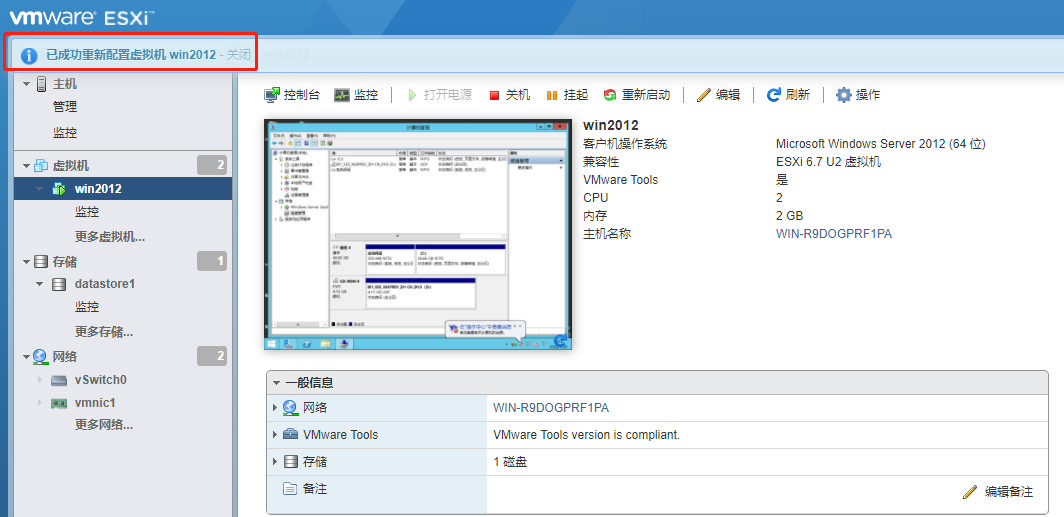Collapse the win2012 tree node
The width and height of the screenshot is (1064, 517).
(39, 189)
